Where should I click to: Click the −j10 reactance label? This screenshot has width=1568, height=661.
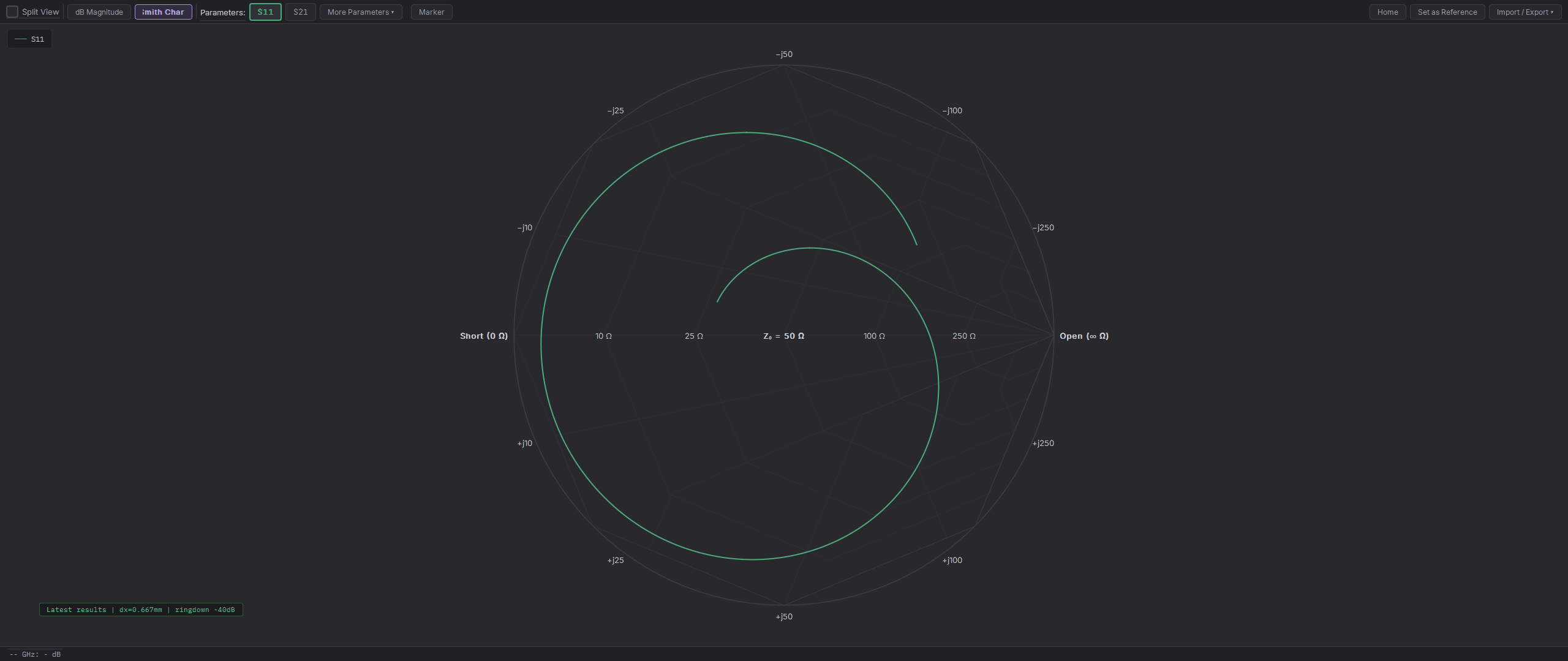[525, 228]
